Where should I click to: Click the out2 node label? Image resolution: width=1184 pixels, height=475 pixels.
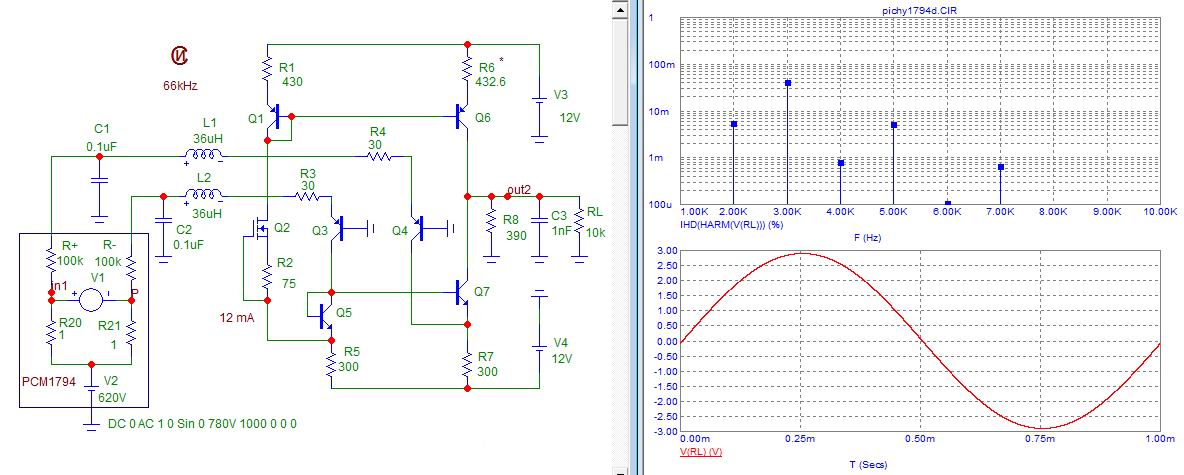519,189
